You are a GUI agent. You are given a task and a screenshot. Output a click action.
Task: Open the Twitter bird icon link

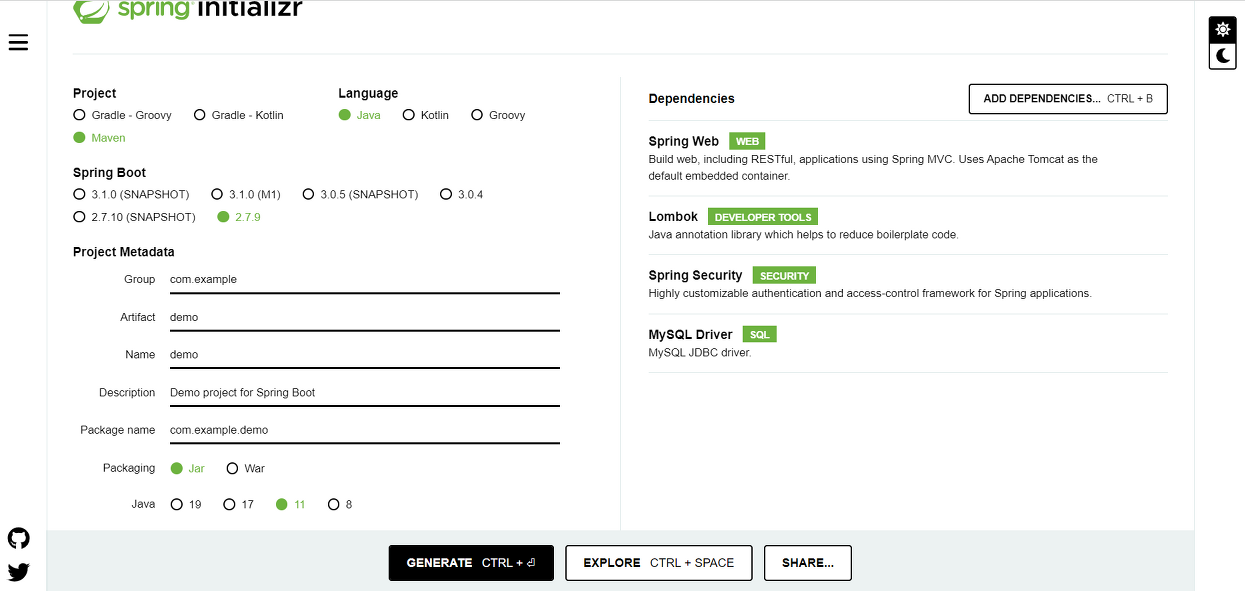click(x=18, y=572)
